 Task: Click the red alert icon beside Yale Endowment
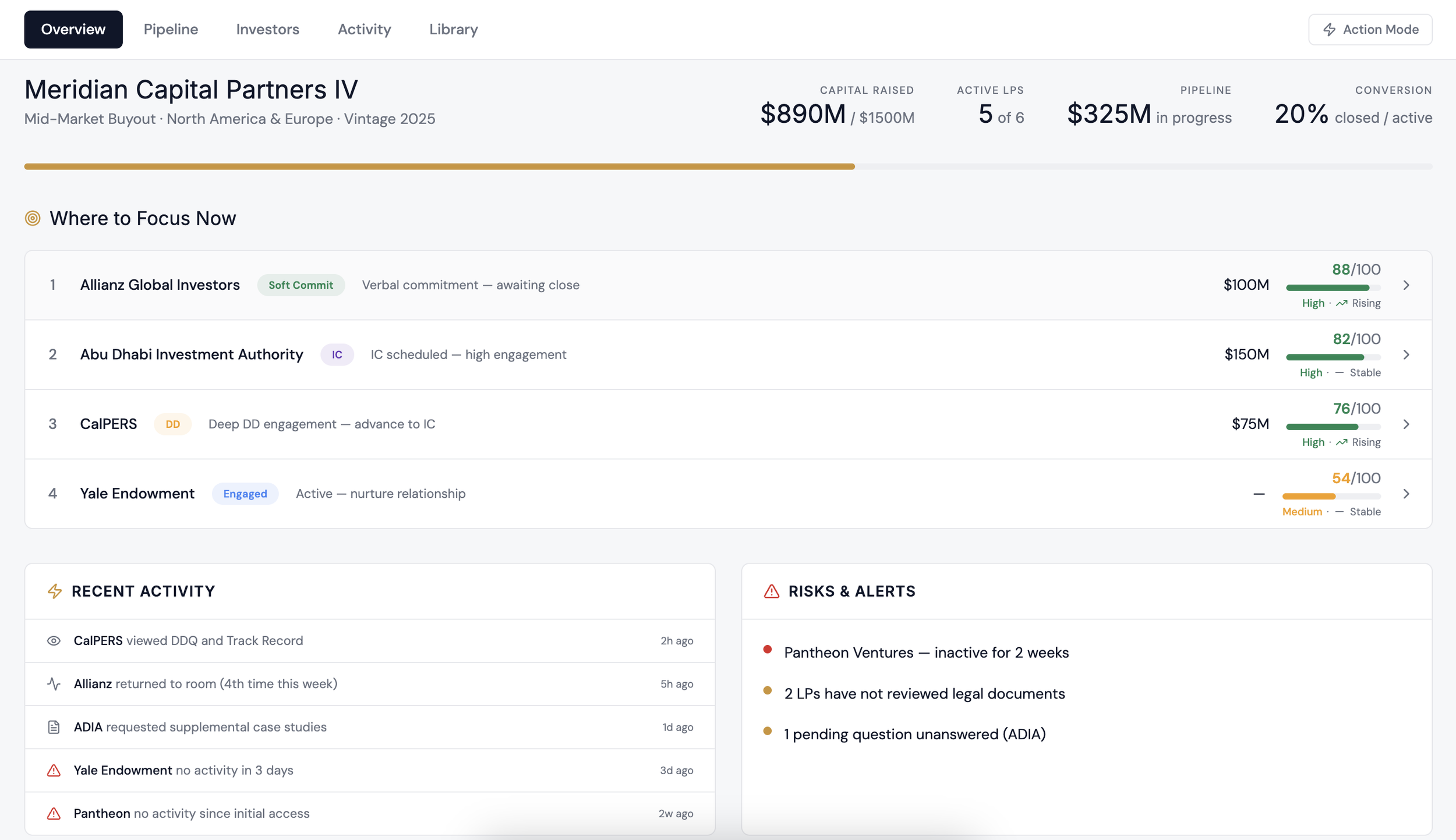54,771
